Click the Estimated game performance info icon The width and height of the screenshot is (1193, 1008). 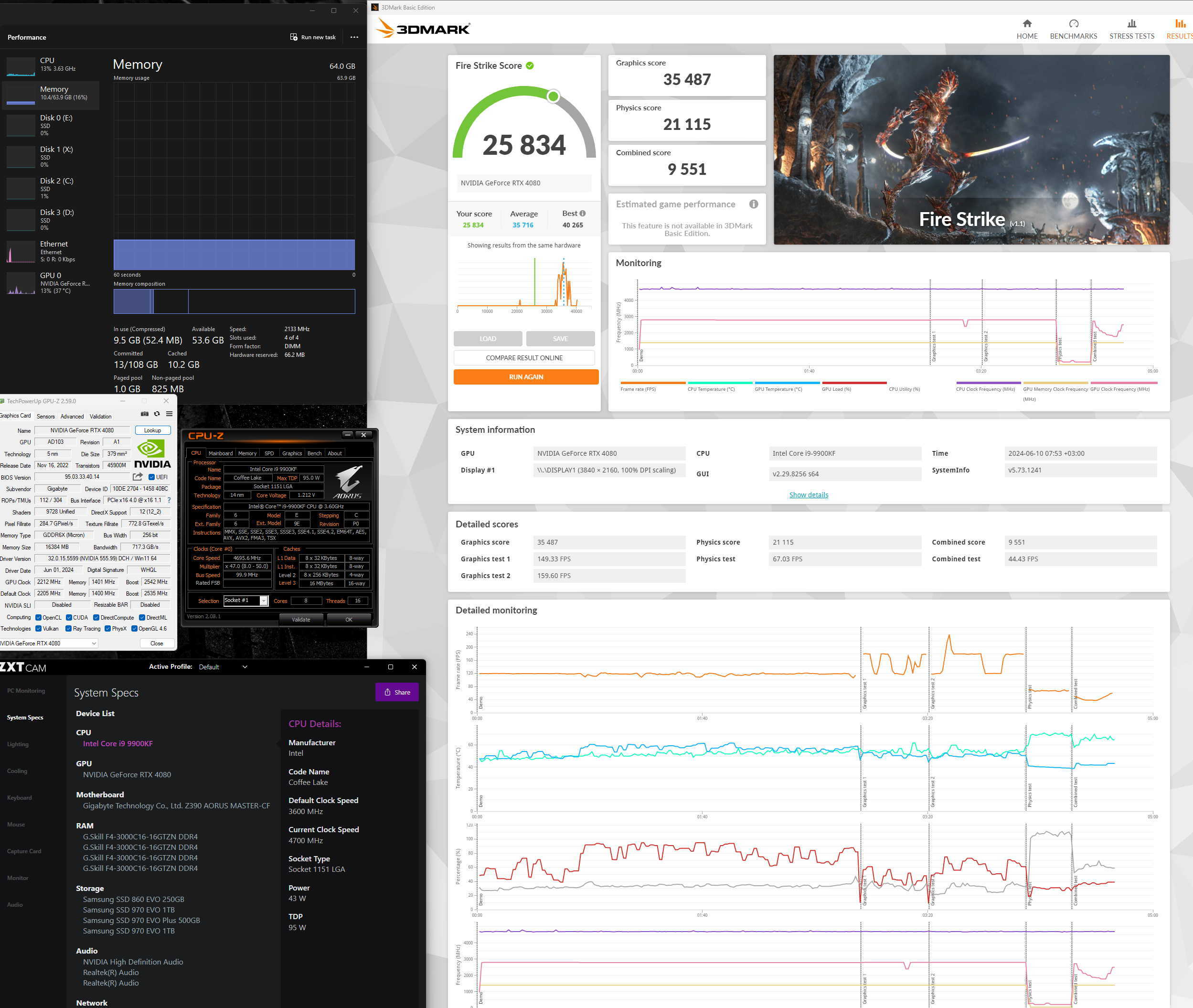coord(754,204)
